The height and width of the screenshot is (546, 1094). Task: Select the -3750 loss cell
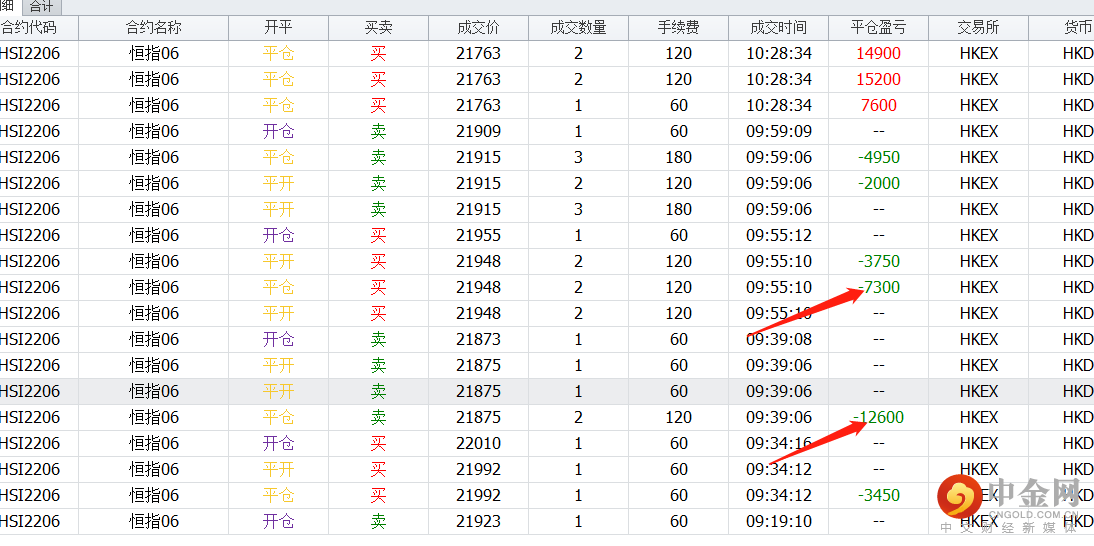click(x=878, y=261)
